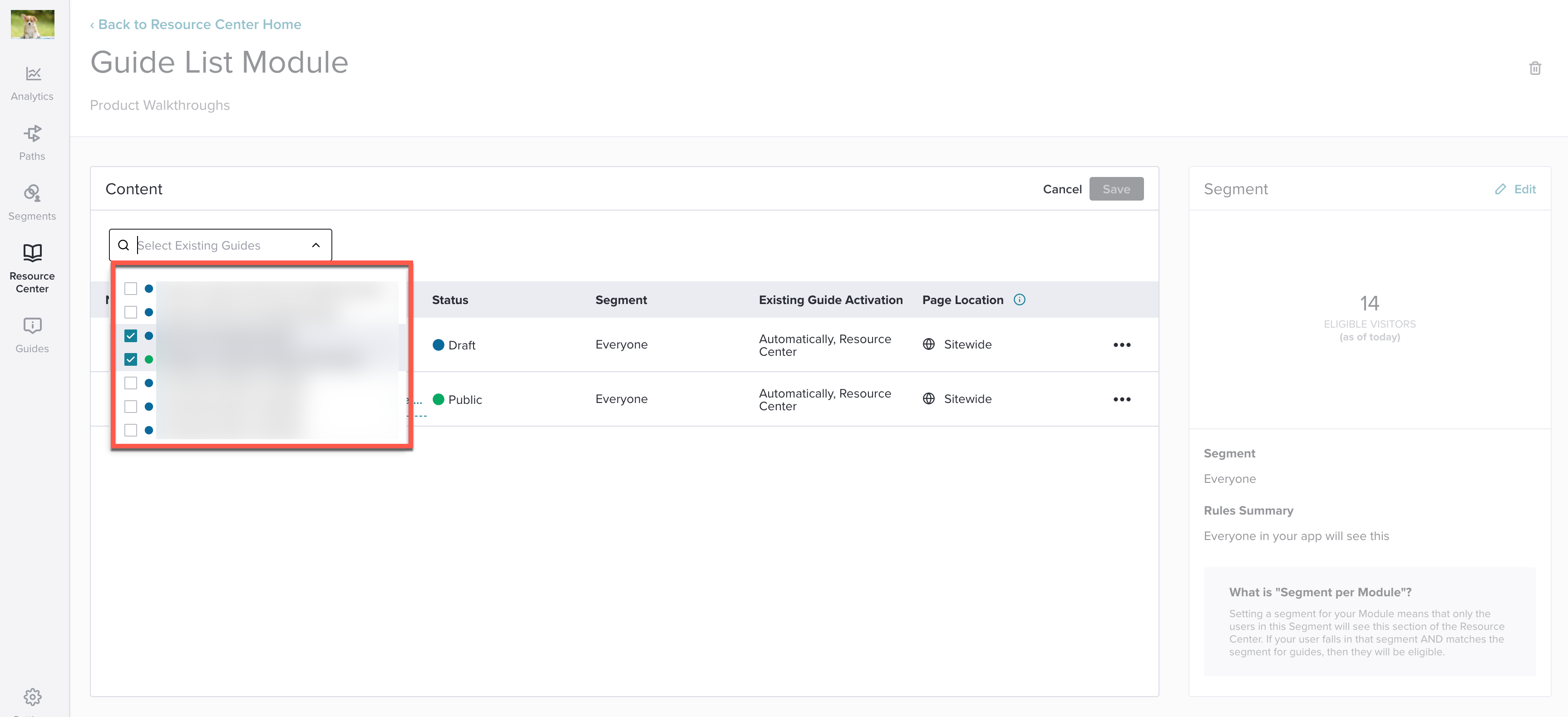1568x717 pixels.
Task: Click the green status dot in dropdown
Action: point(148,359)
